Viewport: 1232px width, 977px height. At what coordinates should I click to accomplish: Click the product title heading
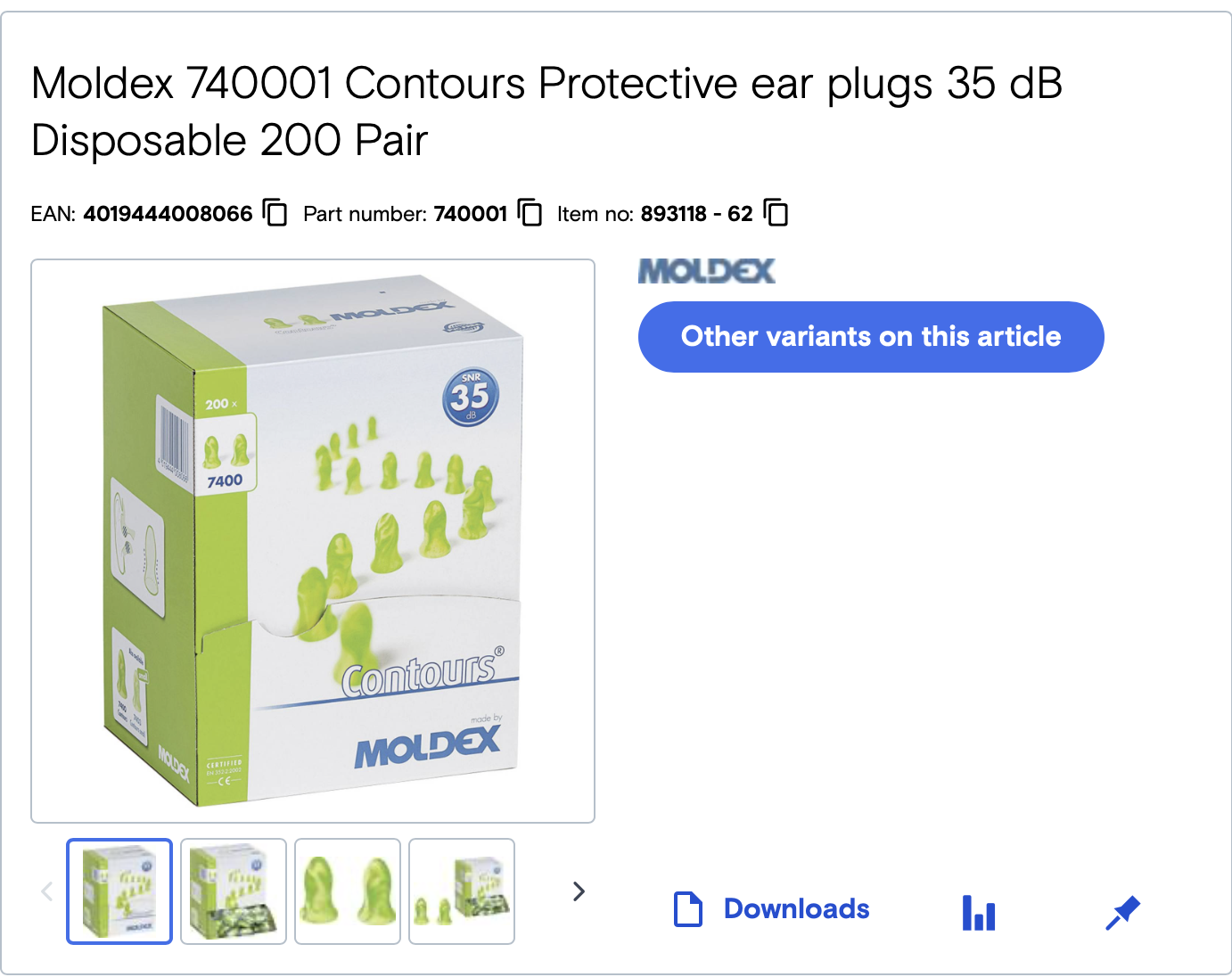pos(546,111)
